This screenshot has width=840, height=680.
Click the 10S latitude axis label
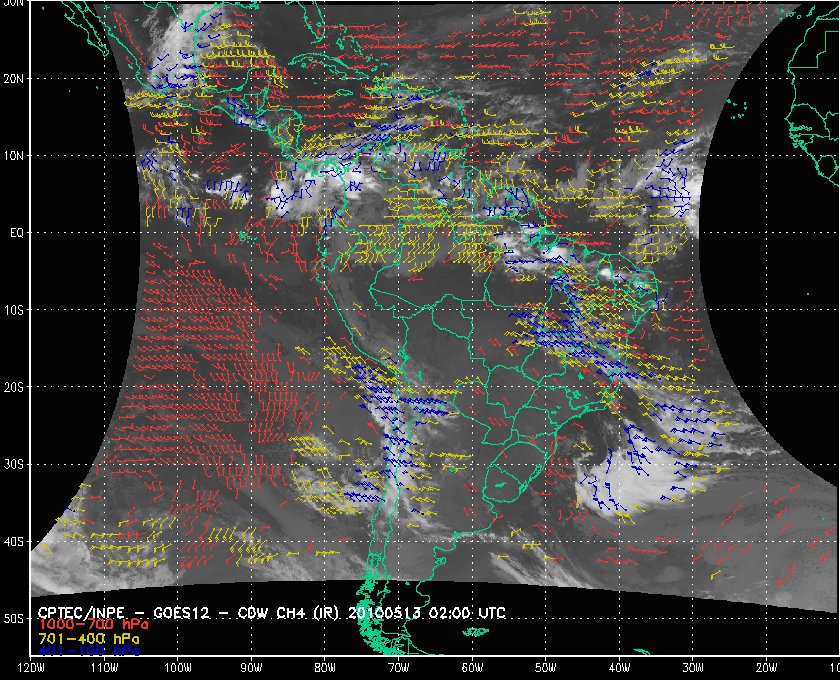[x=13, y=310]
